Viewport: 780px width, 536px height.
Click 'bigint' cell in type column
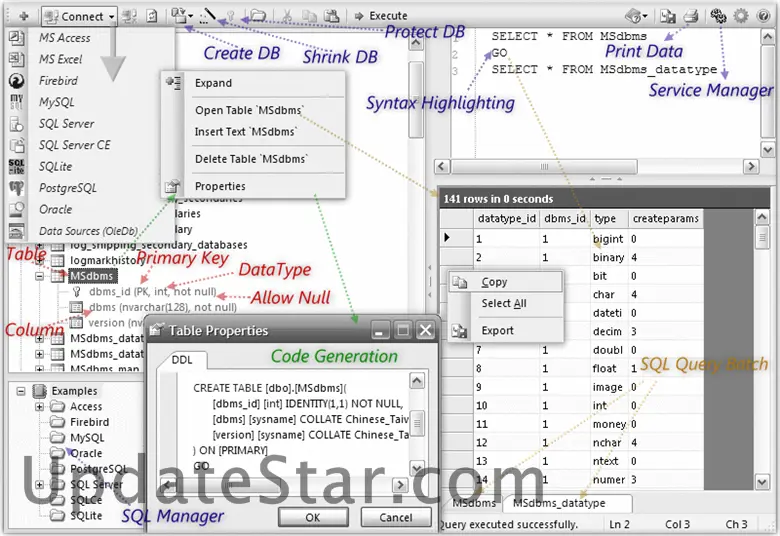tap(608, 239)
